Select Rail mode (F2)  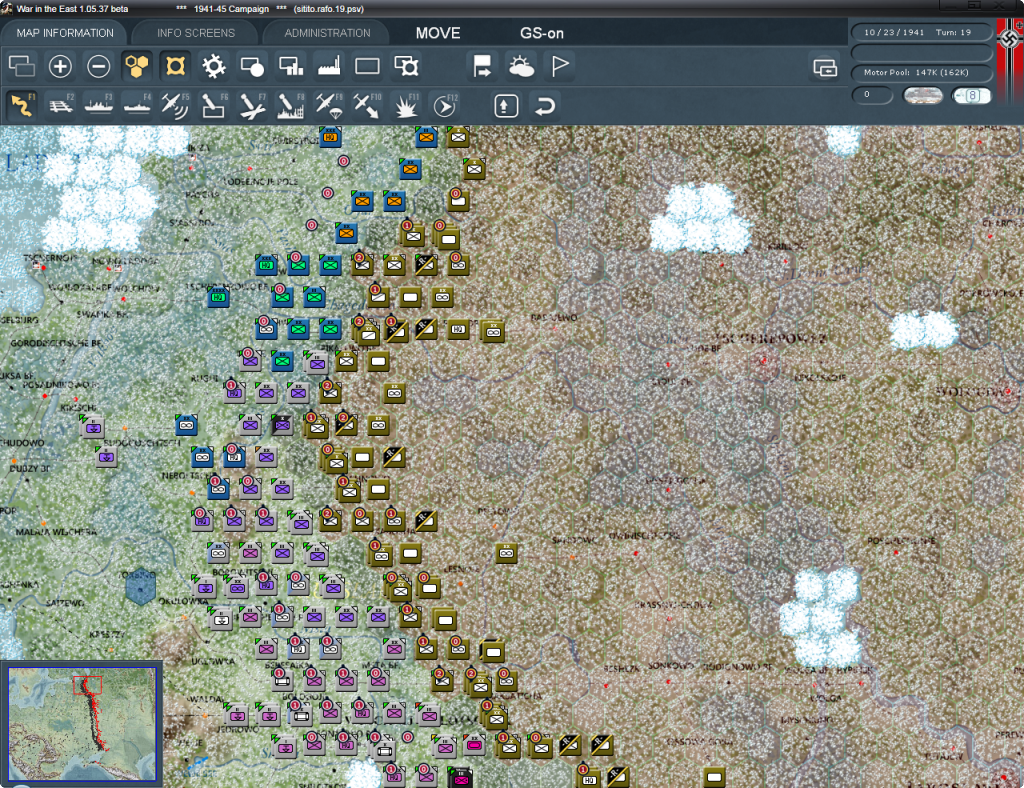[x=60, y=105]
